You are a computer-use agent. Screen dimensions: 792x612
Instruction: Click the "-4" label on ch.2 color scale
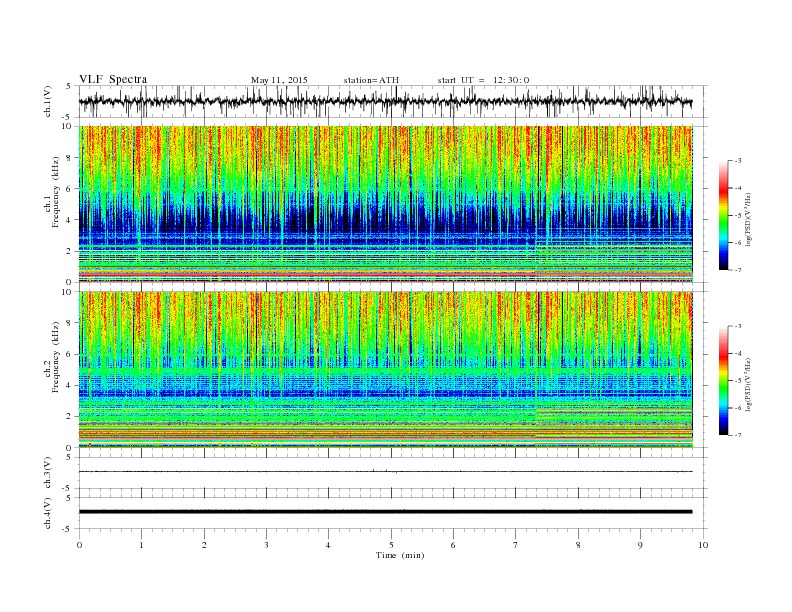coord(738,353)
